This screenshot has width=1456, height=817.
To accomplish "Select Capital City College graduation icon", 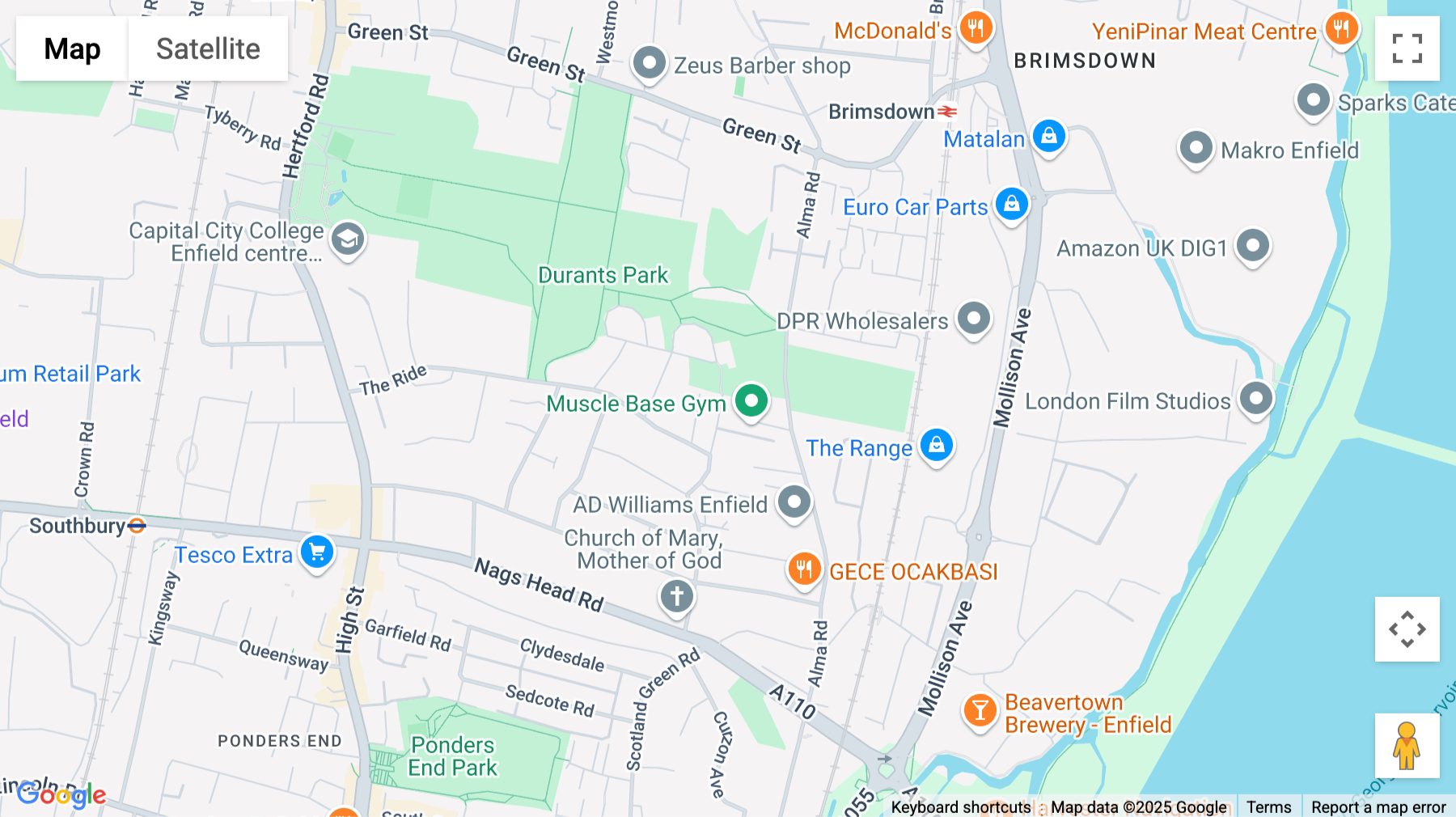I will 348,240.
